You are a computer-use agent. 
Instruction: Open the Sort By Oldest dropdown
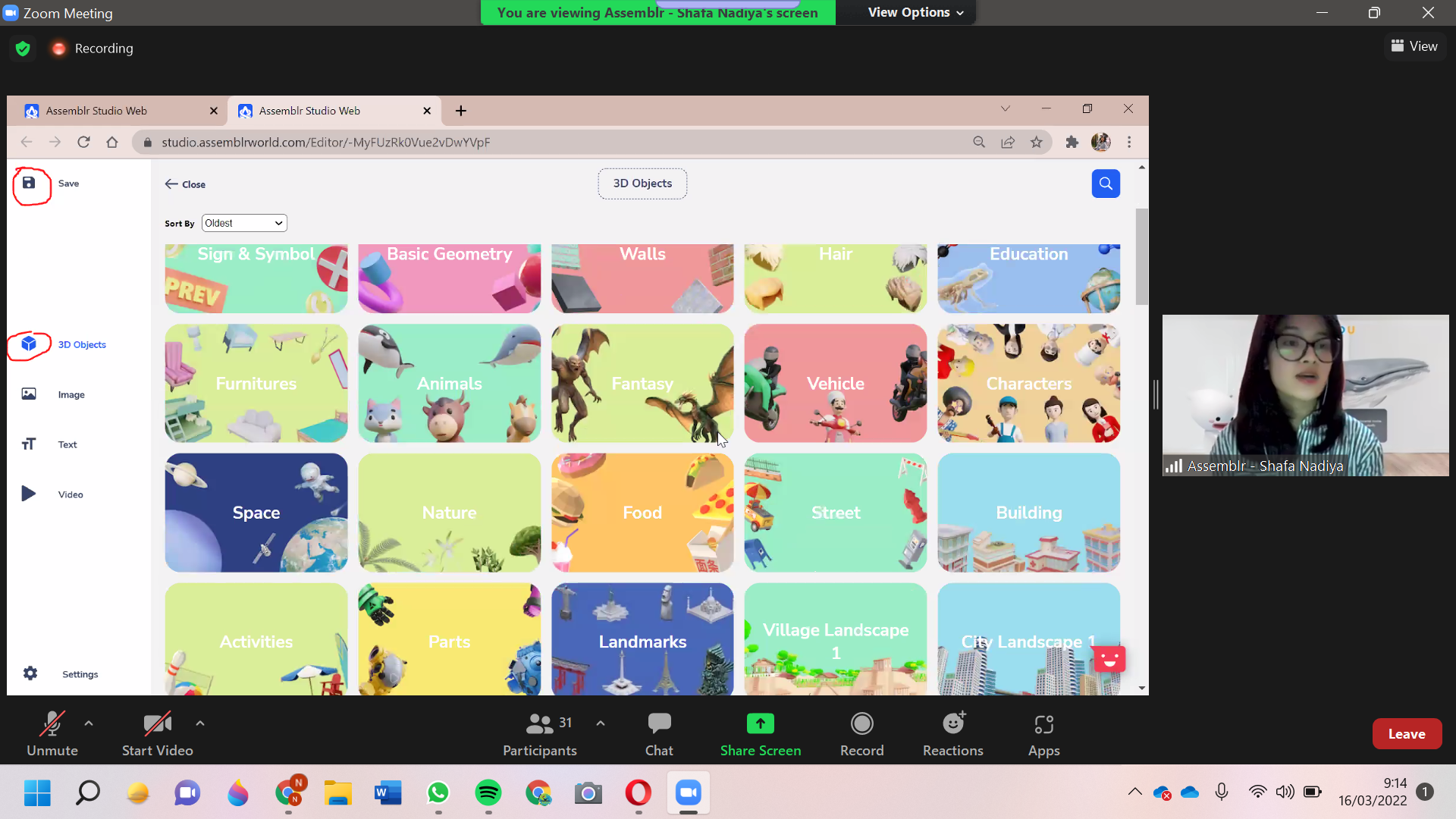click(244, 223)
